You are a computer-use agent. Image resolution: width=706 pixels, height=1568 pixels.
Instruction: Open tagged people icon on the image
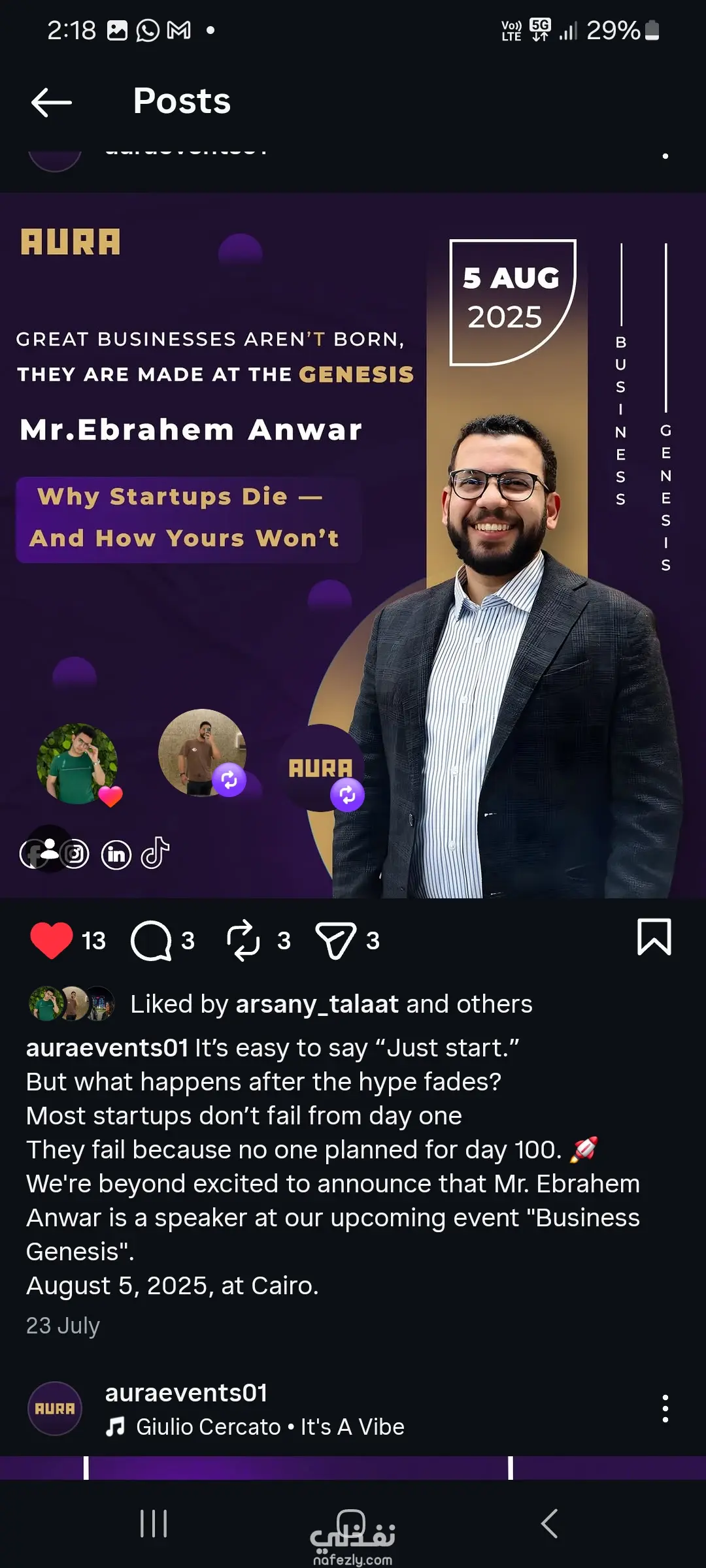[48, 848]
